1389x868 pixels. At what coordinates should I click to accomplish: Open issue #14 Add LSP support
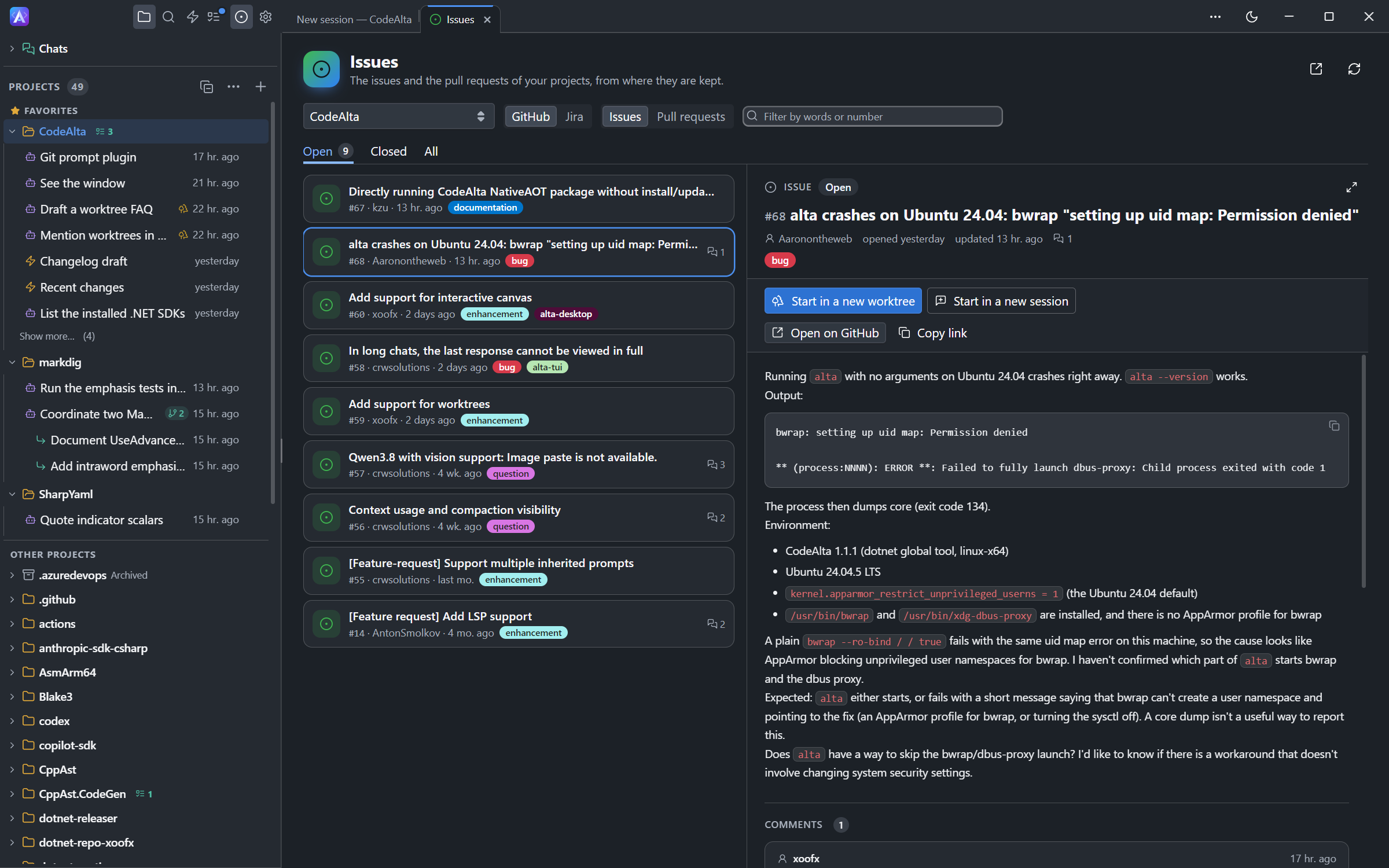(x=519, y=624)
